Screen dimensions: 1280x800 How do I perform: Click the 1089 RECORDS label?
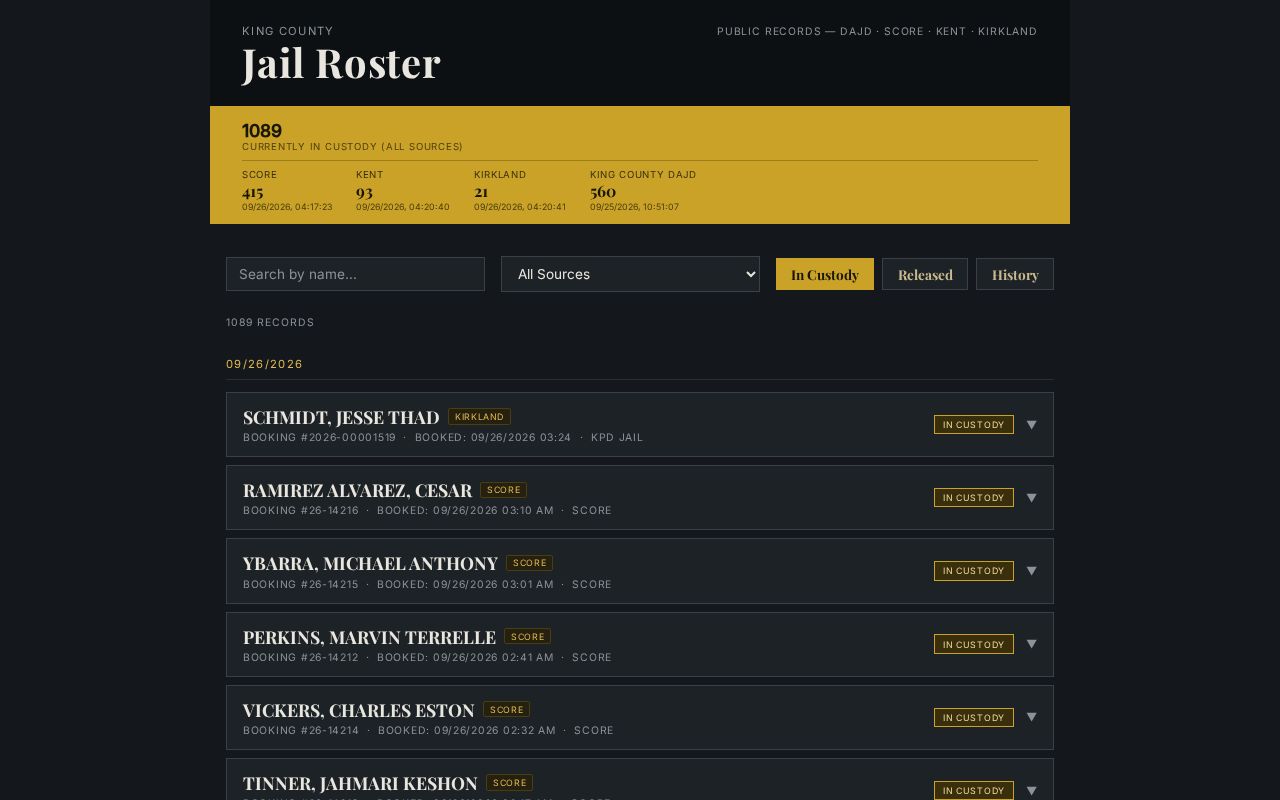[270, 322]
